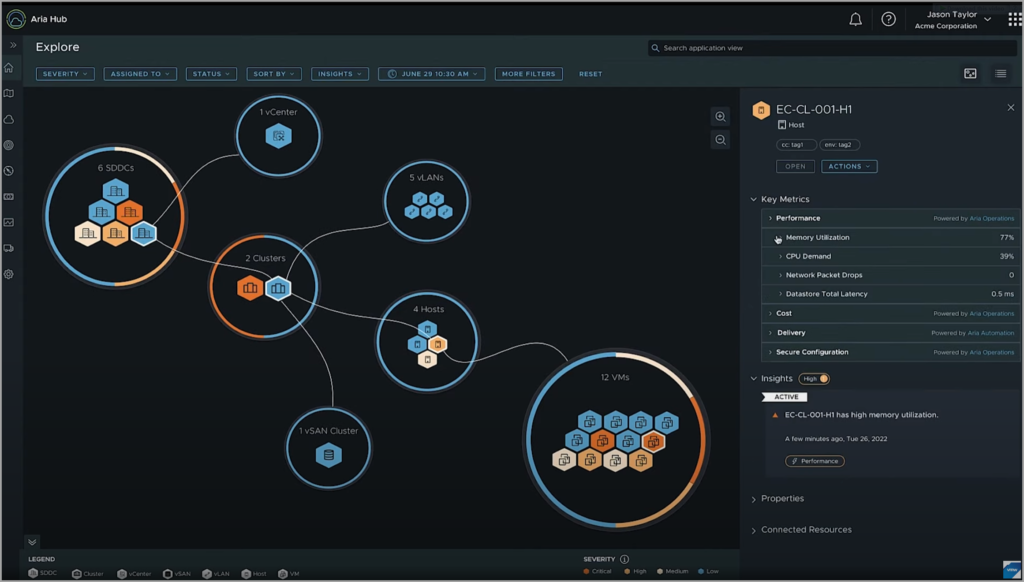Image resolution: width=1024 pixels, height=582 pixels.
Task: Expand the collapsed left navigation with the arrows
Action: (x=12, y=43)
